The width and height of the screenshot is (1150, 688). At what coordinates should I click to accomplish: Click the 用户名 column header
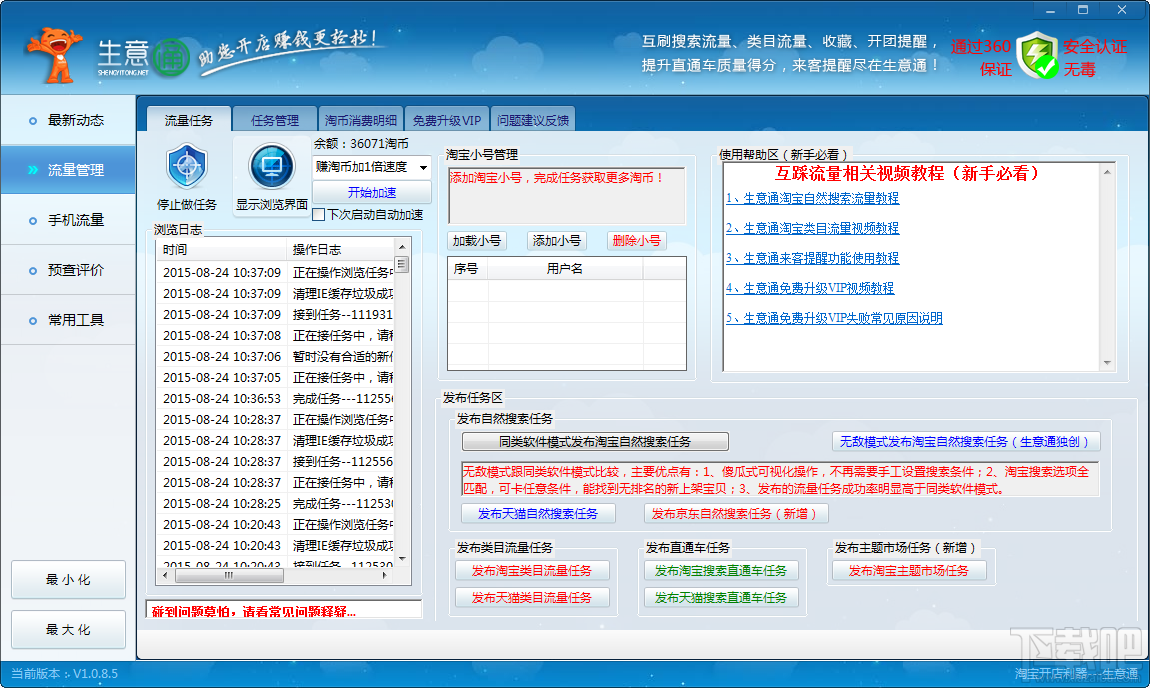click(565, 268)
